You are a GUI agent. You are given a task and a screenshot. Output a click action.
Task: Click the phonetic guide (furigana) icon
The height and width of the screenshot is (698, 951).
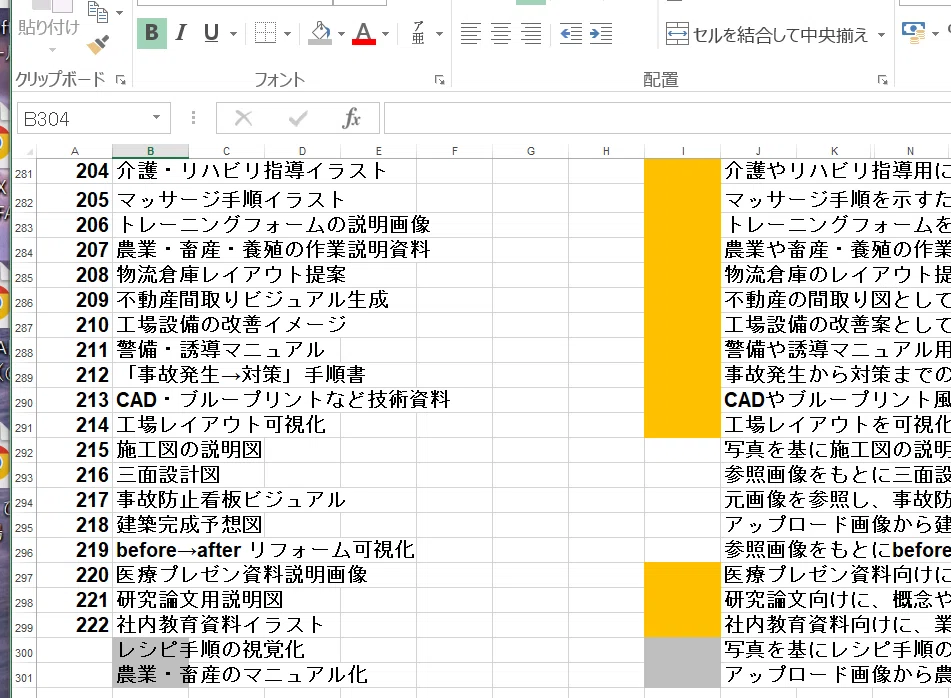pyautogui.click(x=418, y=33)
